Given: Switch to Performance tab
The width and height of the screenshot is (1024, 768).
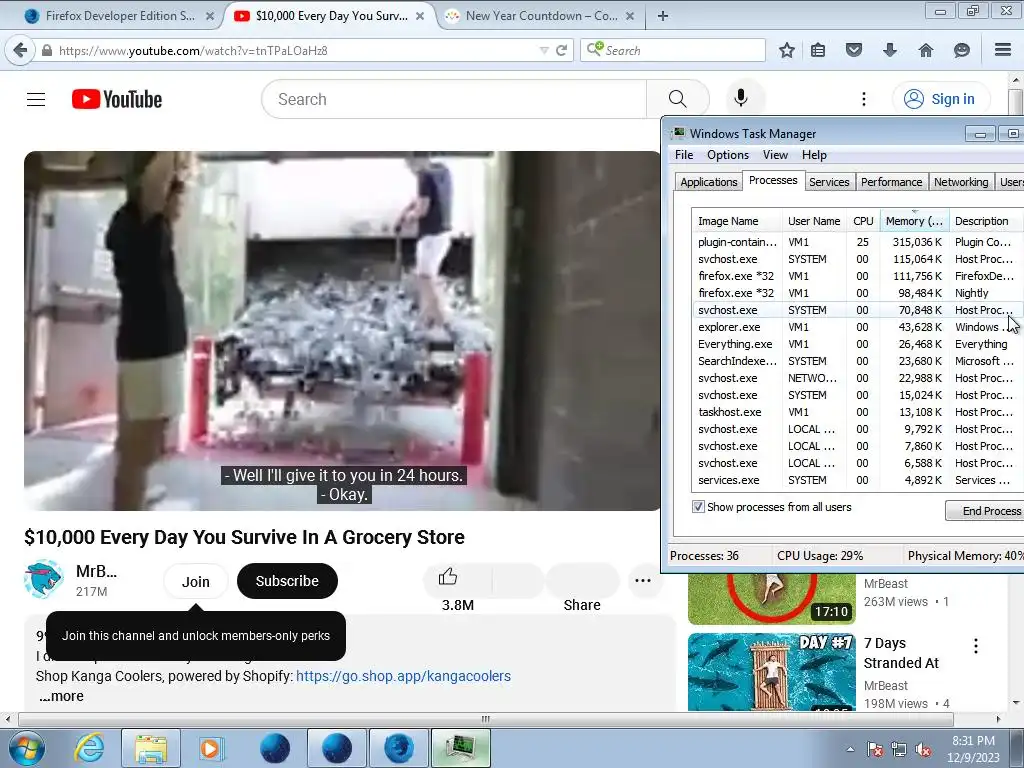Looking at the screenshot, I should coord(891,182).
